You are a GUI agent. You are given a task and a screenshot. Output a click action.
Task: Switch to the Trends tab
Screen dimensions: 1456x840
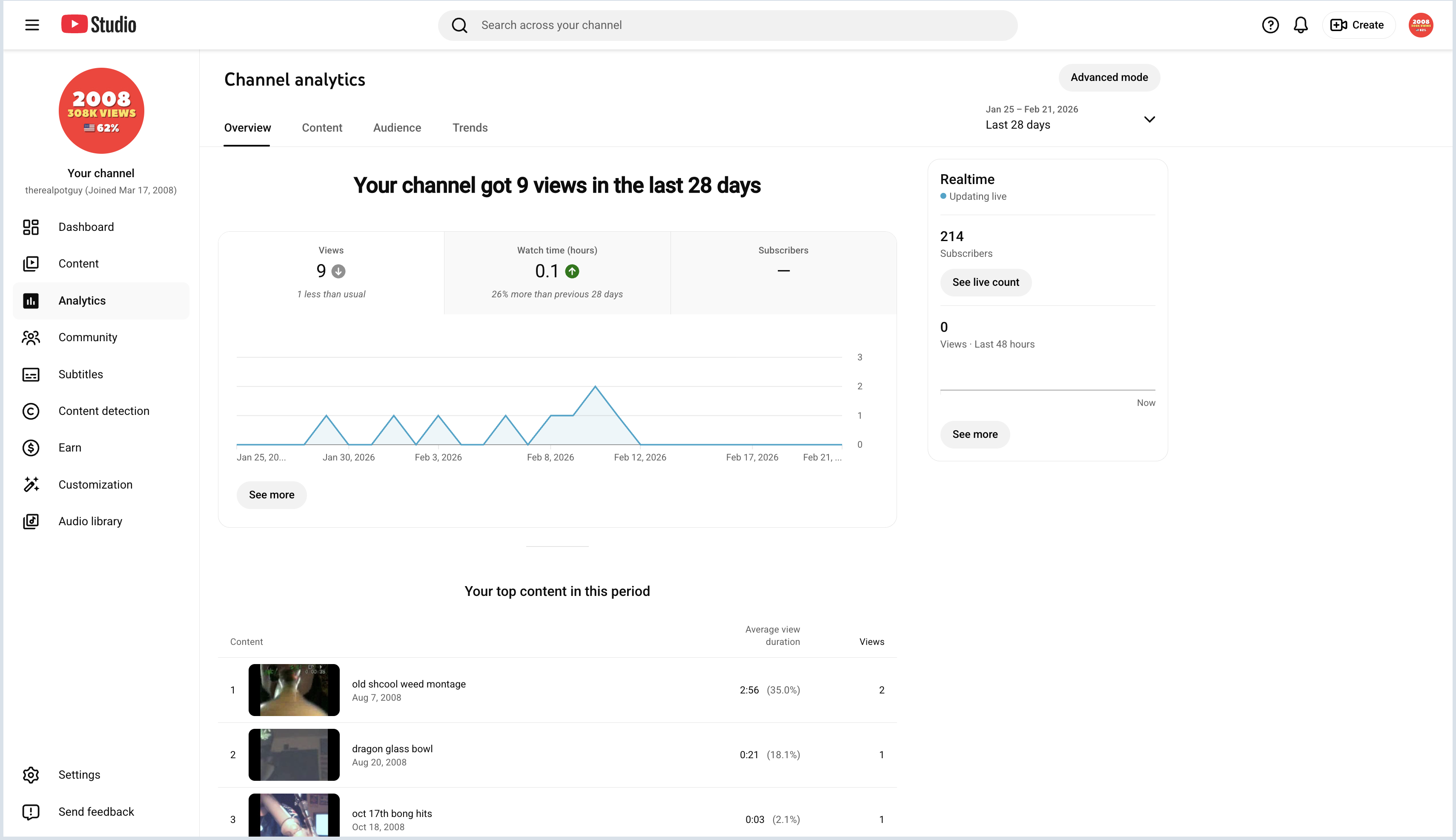click(470, 128)
